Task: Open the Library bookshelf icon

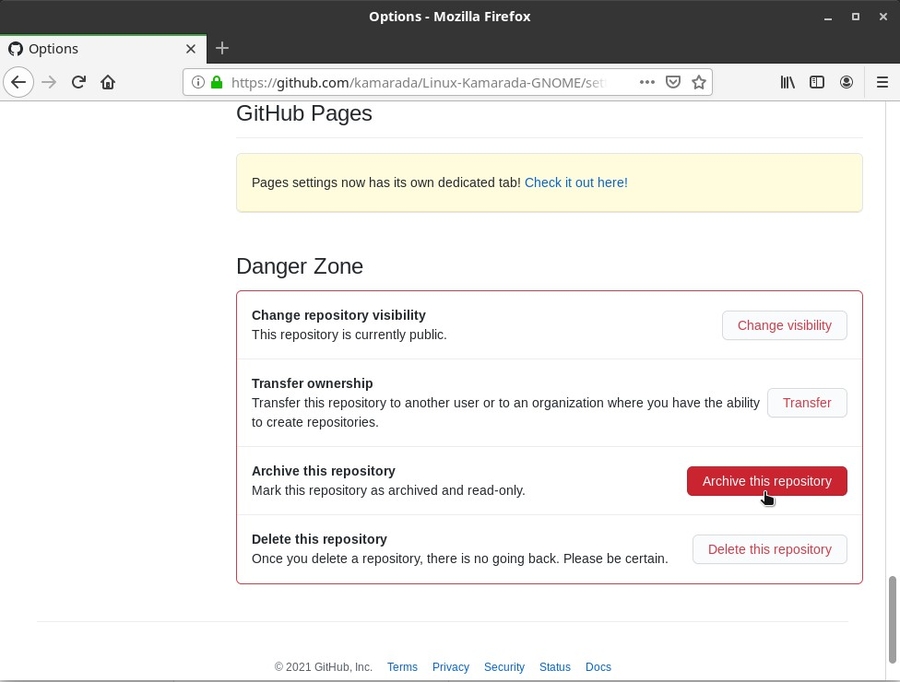Action: [788, 83]
